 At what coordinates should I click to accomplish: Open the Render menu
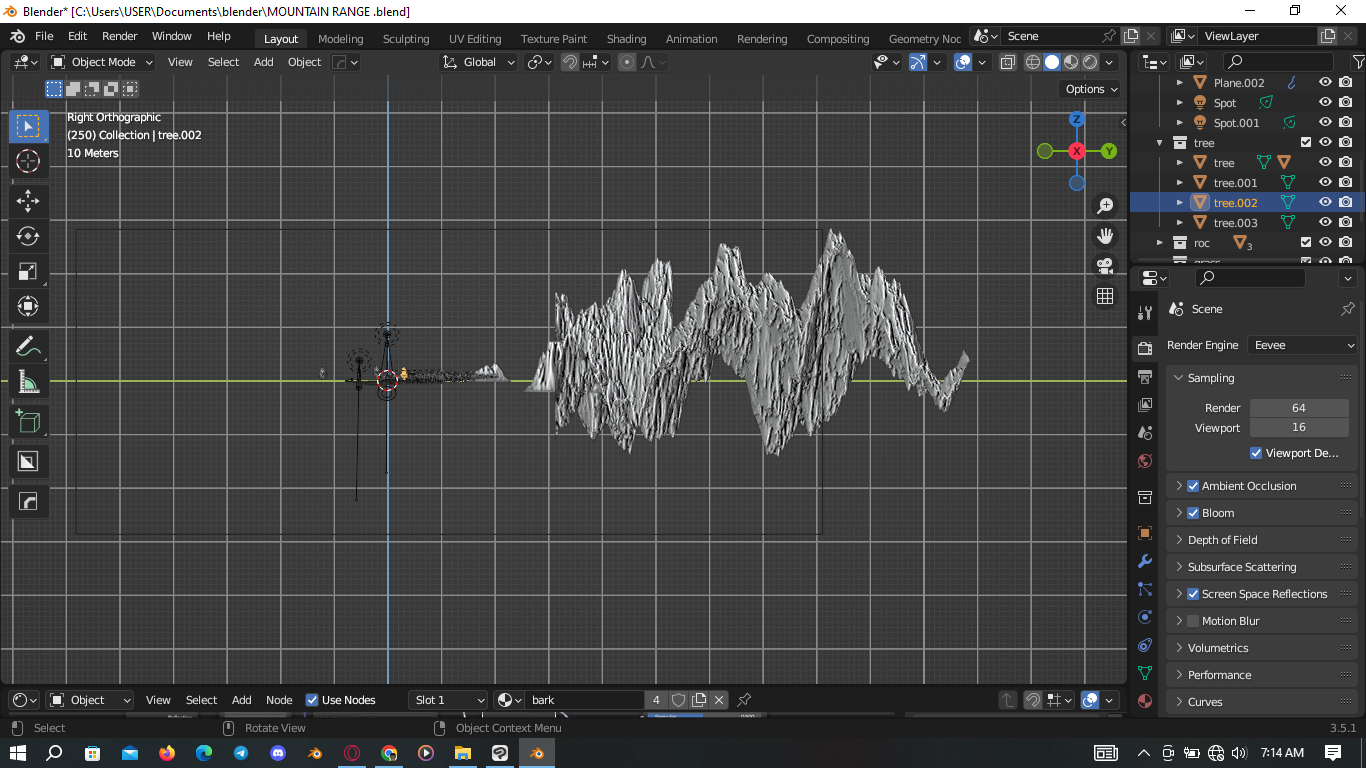coord(119,36)
